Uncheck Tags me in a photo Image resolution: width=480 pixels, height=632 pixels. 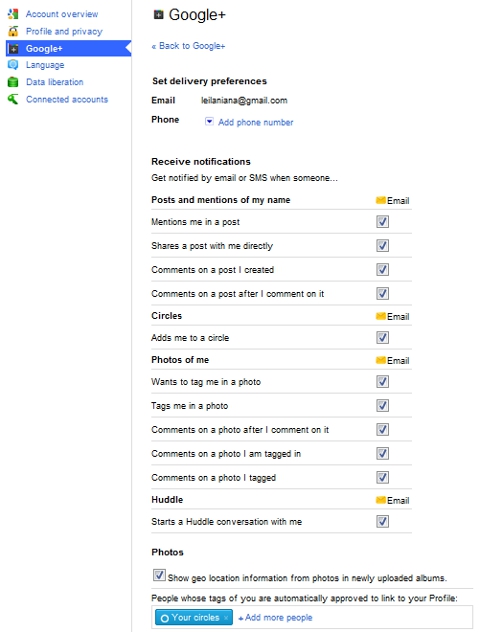pos(382,405)
